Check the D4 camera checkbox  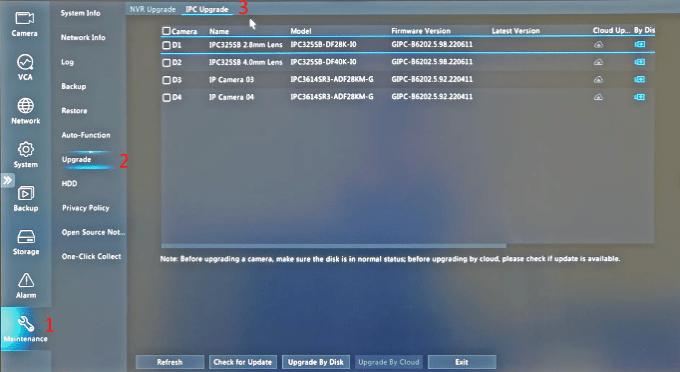(x=166, y=98)
